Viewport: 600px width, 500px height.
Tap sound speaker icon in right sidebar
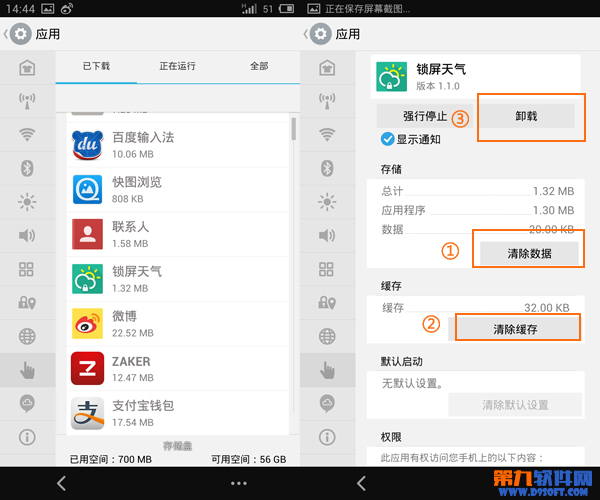point(327,236)
